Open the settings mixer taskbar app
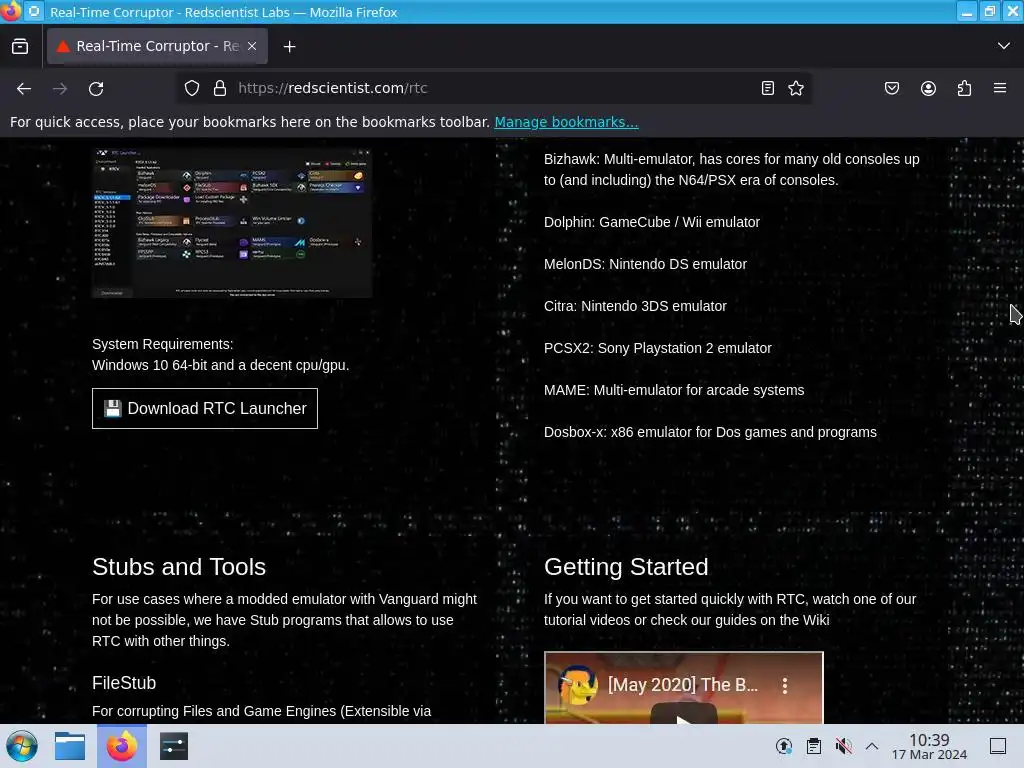Image resolution: width=1024 pixels, height=768 pixels. (x=174, y=746)
